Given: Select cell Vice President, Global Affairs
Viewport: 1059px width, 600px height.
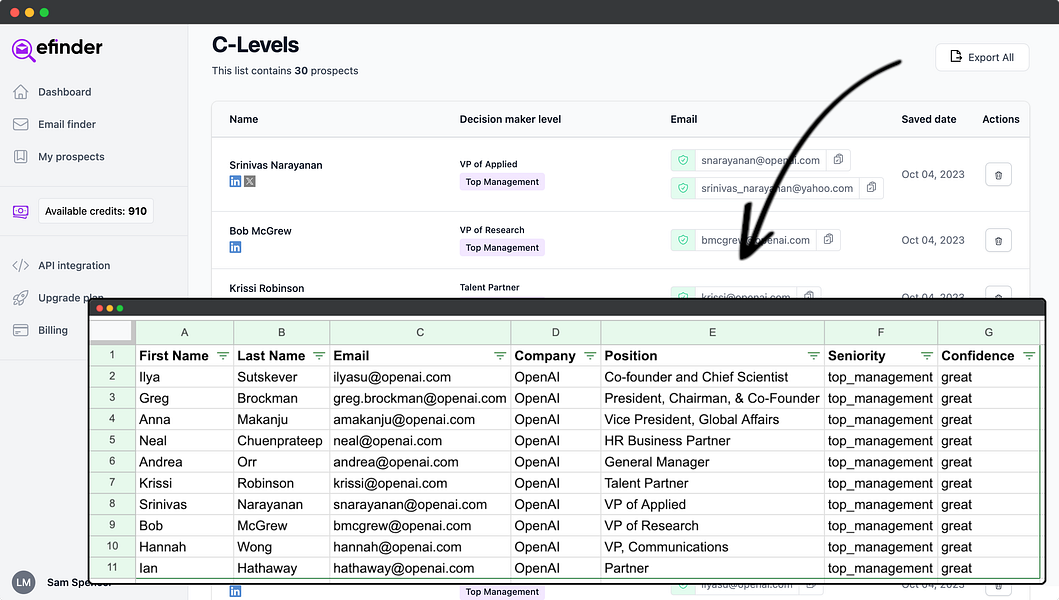Looking at the screenshot, I should pyautogui.click(x=713, y=420).
